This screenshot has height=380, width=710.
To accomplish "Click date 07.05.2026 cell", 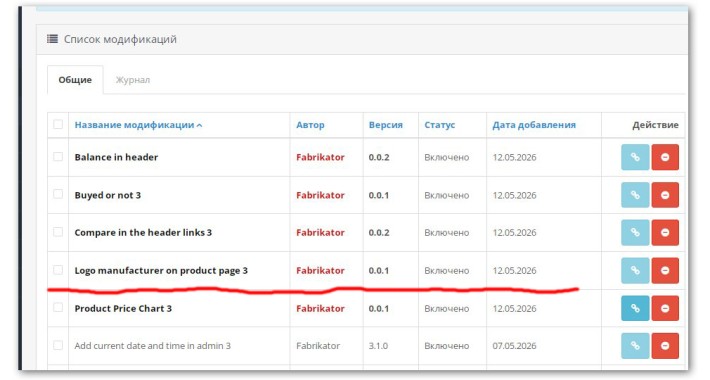I will pyautogui.click(x=514, y=346).
